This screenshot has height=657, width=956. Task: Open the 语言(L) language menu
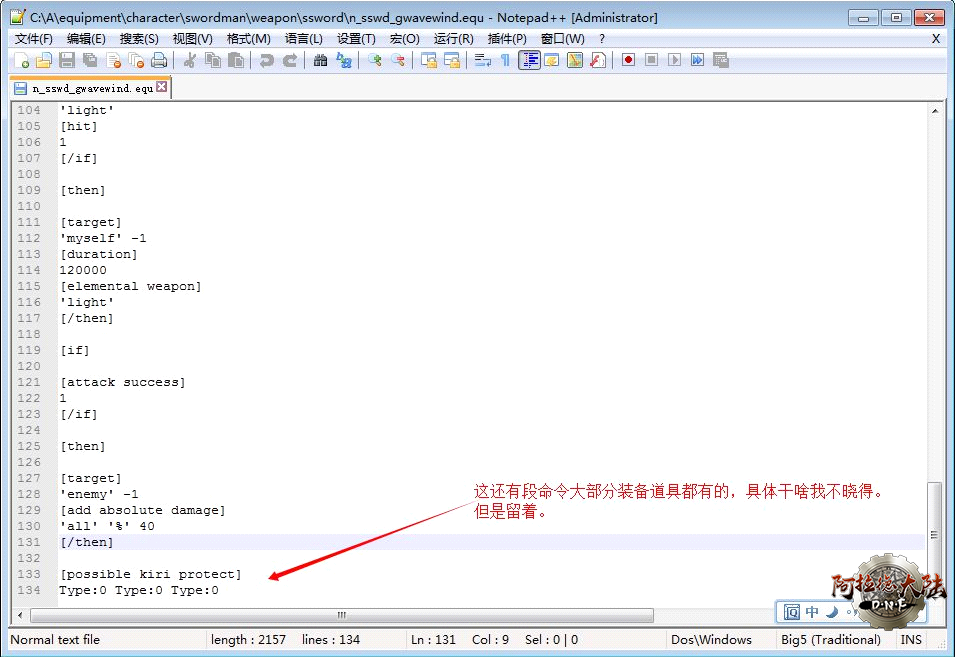304,38
